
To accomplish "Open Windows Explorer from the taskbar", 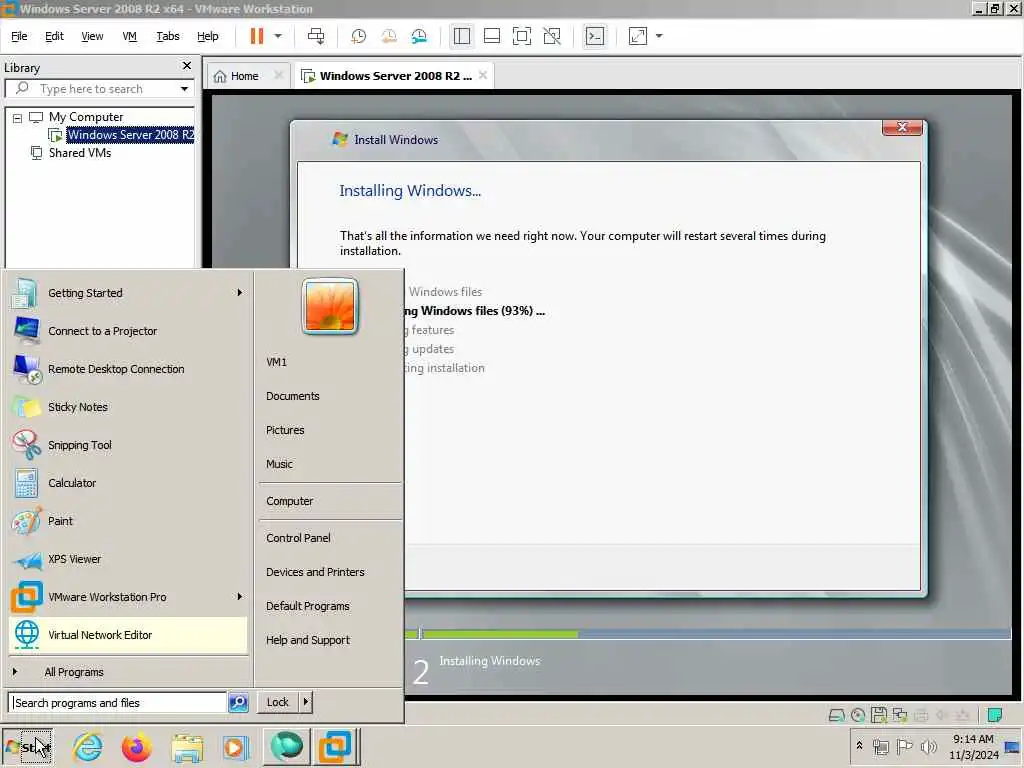I will [x=187, y=747].
